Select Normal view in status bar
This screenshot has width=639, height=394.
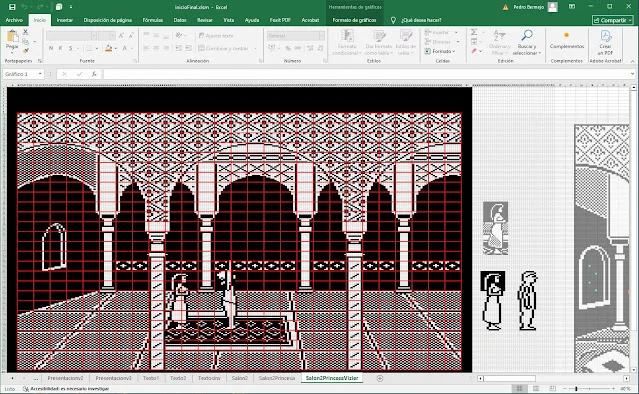pos(520,388)
